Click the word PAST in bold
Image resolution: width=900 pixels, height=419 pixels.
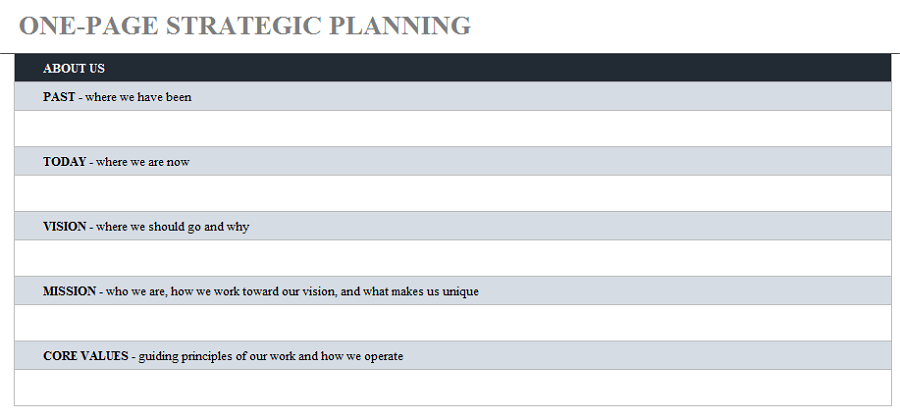pyautogui.click(x=59, y=96)
